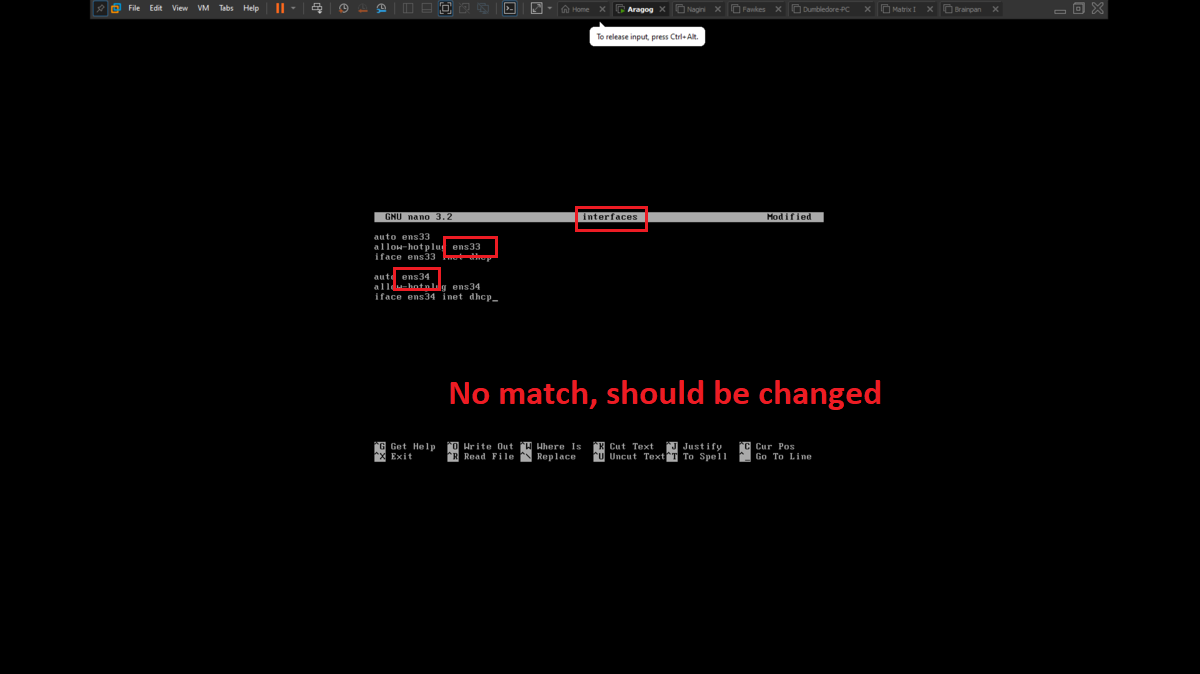Switch to the Brainpan tab
The height and width of the screenshot is (674, 1200).
click(972, 9)
